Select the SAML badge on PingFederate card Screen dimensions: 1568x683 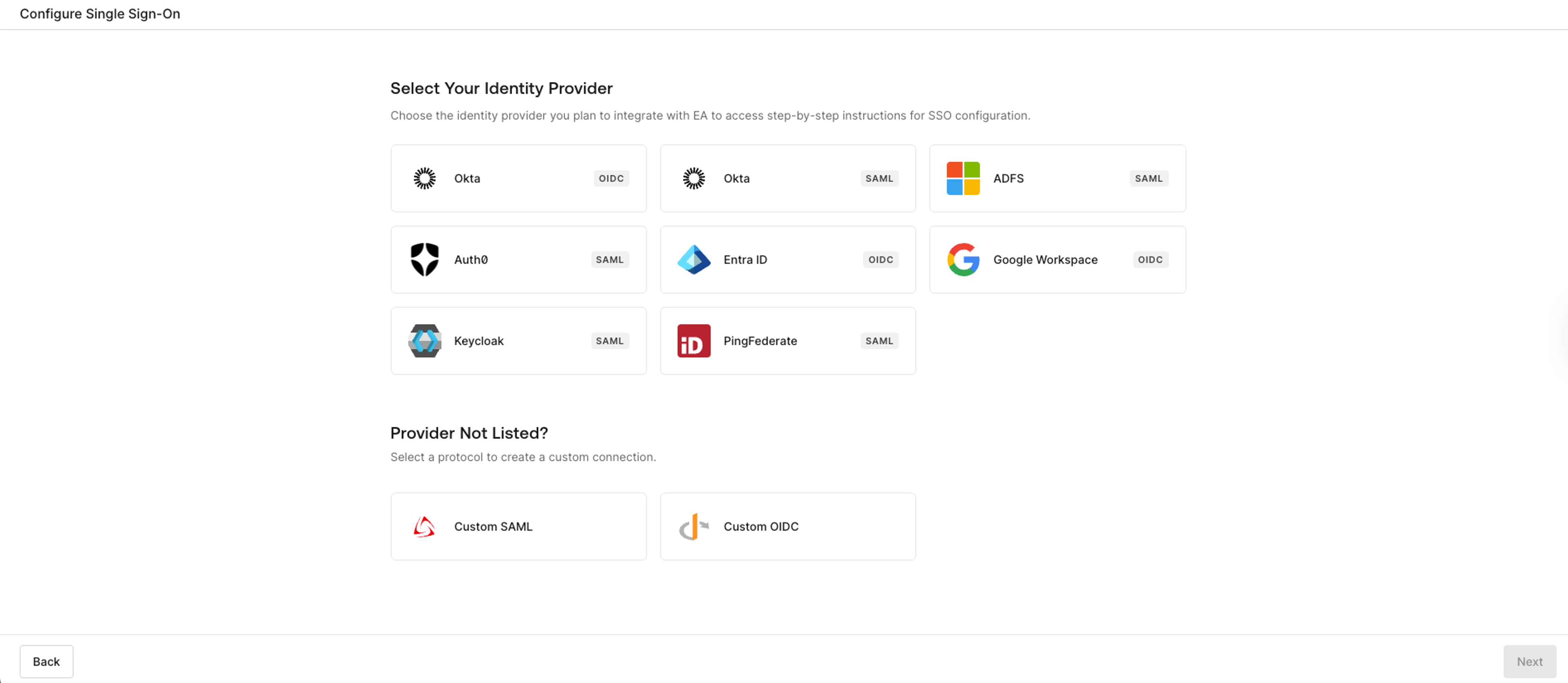click(x=879, y=341)
